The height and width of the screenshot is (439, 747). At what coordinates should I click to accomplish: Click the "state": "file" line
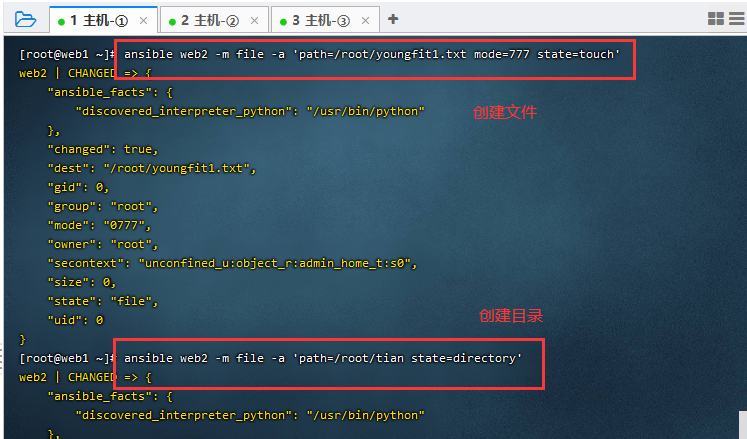102,301
